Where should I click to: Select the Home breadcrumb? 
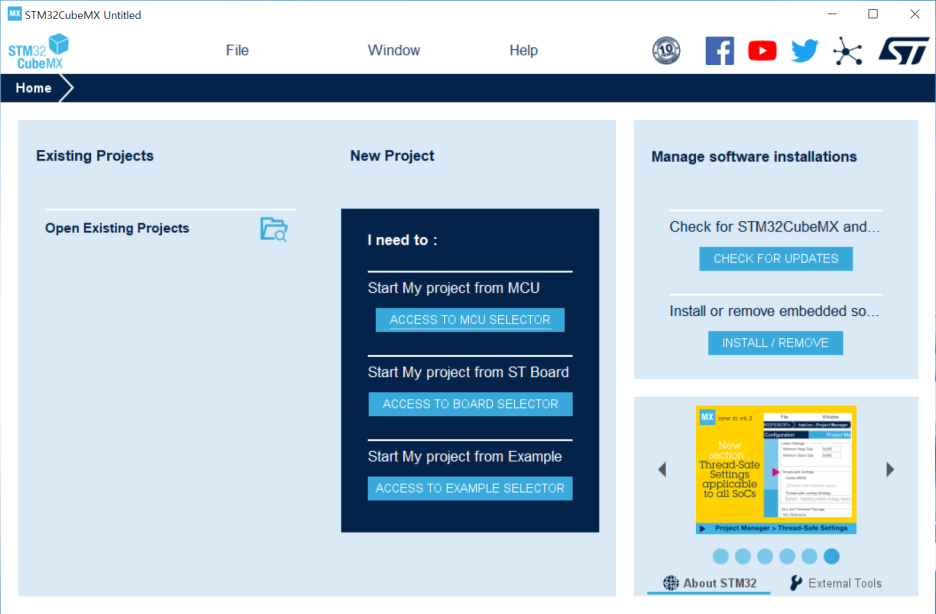click(x=33, y=88)
